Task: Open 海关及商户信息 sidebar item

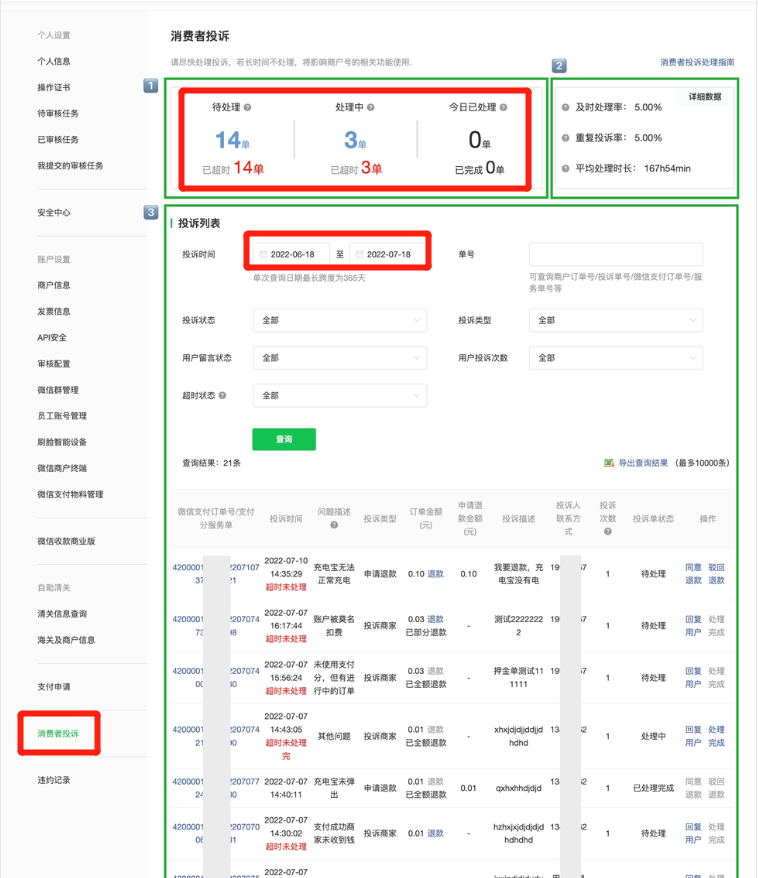Action: point(66,640)
